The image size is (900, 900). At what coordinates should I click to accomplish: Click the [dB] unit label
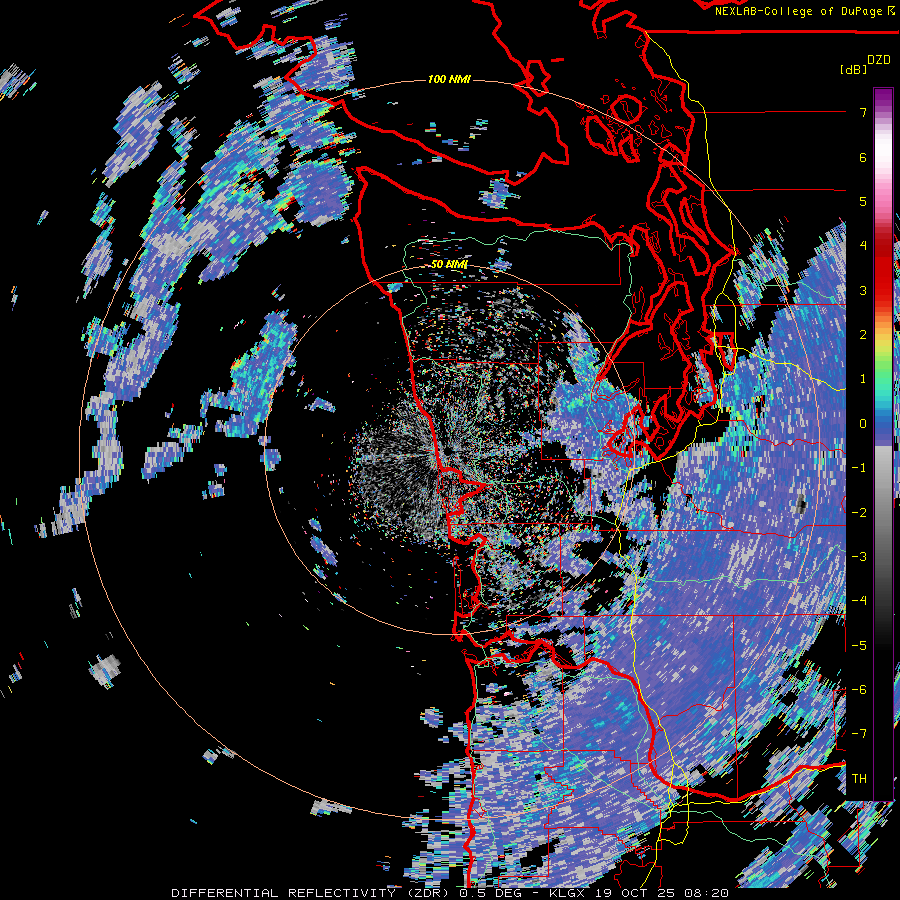point(853,69)
